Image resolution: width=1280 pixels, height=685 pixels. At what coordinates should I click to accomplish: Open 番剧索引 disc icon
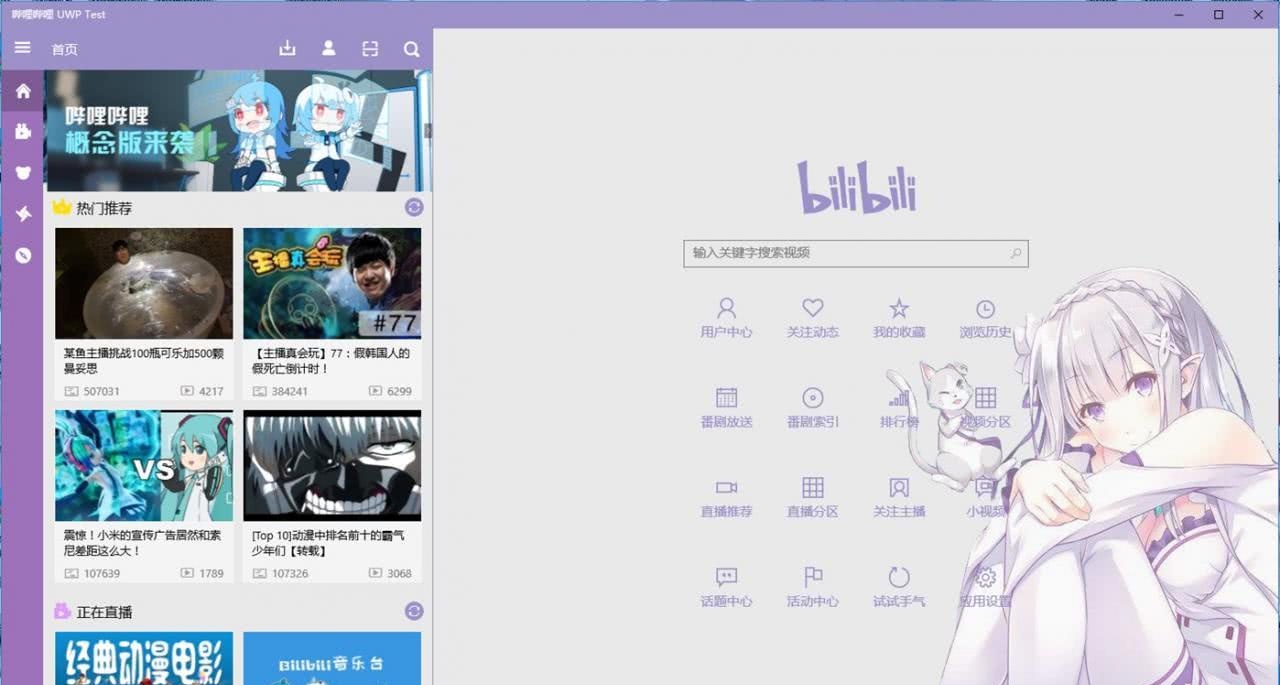[812, 408]
